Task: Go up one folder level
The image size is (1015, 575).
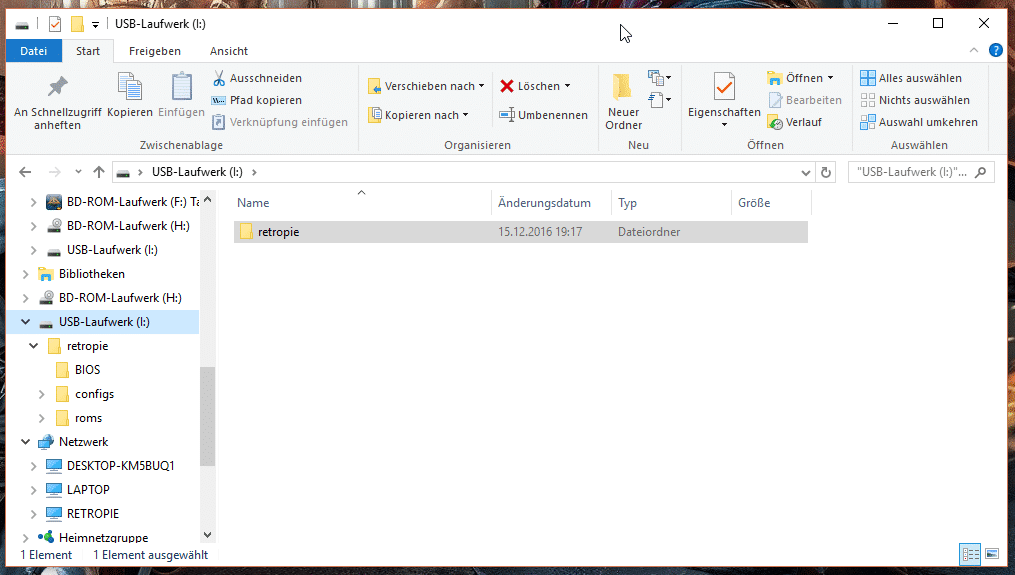Action: tap(98, 172)
